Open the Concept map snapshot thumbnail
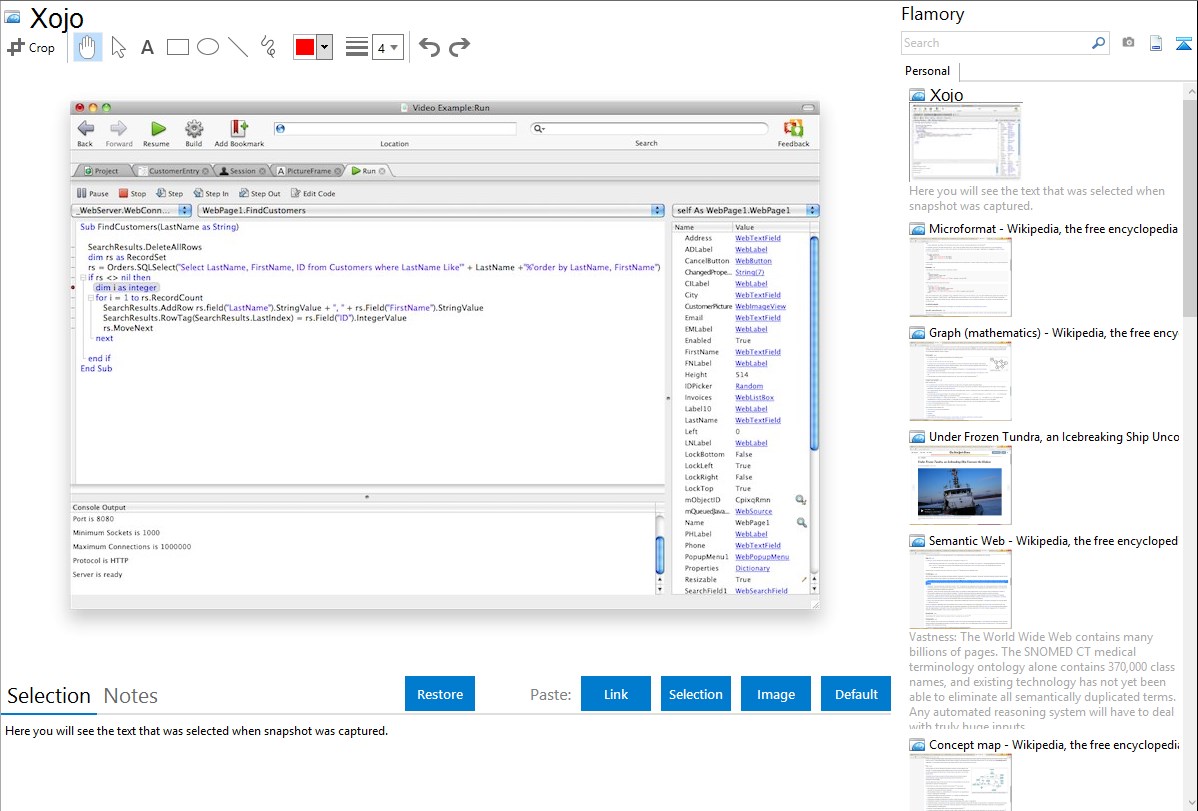This screenshot has height=811, width=1198. point(960,783)
